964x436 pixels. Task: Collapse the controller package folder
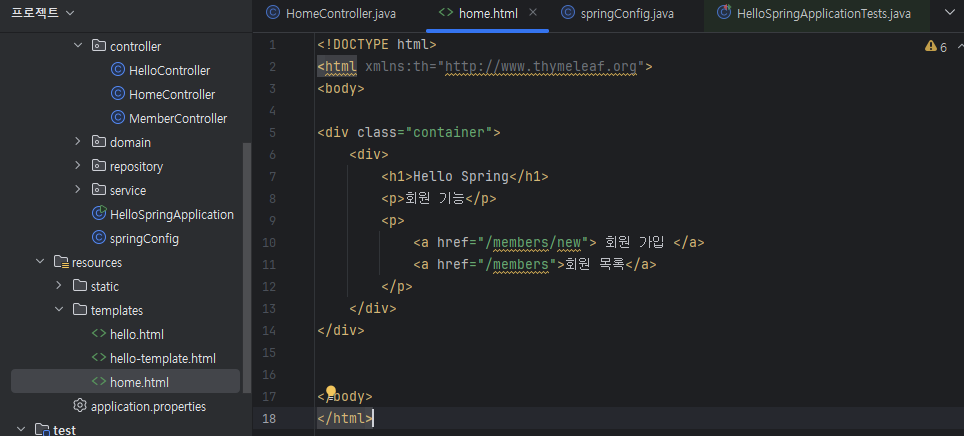coord(77,46)
